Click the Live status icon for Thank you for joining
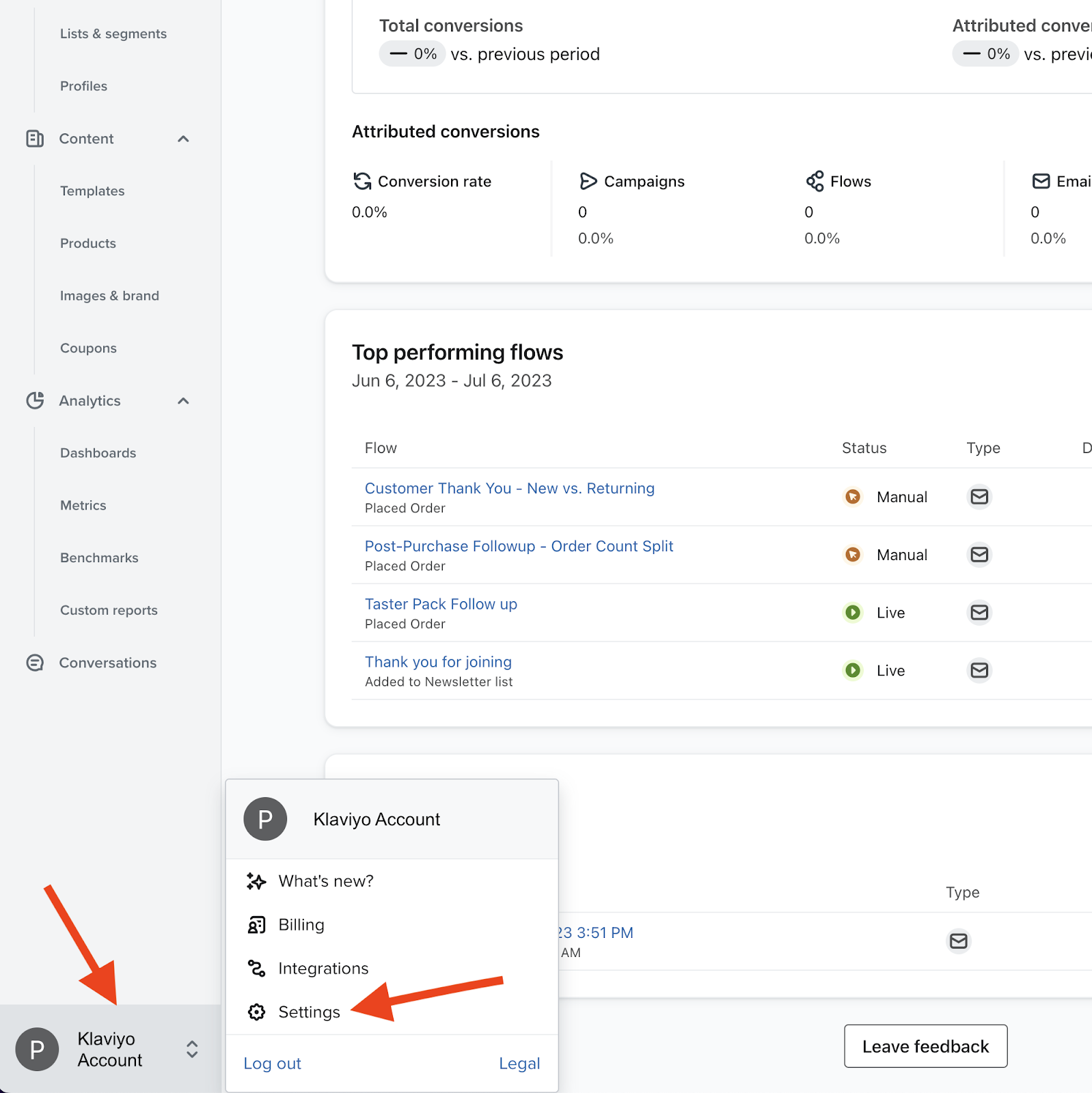Viewport: 1092px width, 1093px height. click(x=853, y=670)
